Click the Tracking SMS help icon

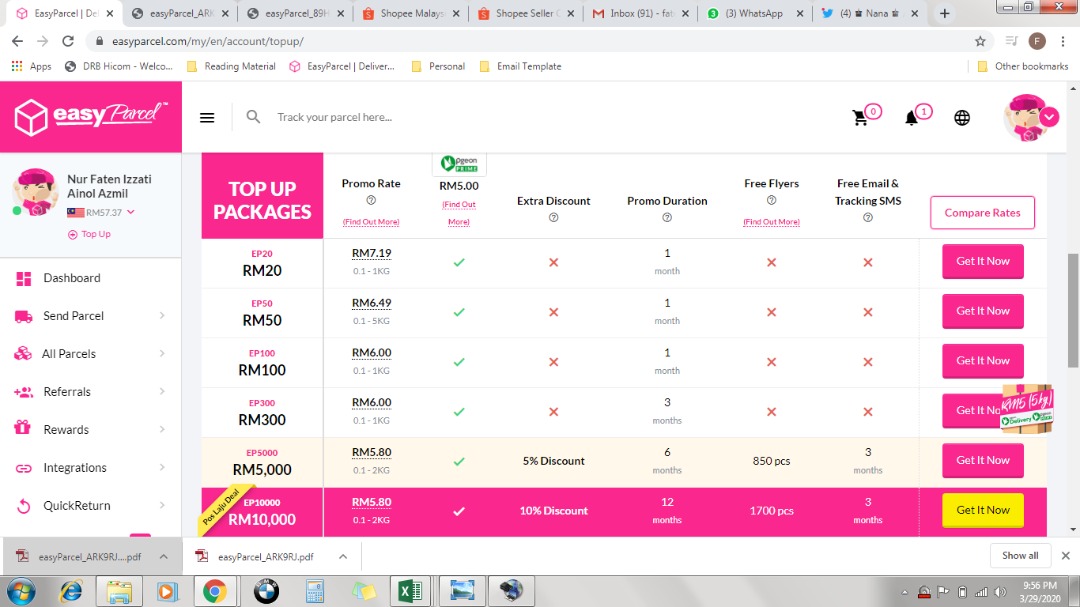point(868,217)
